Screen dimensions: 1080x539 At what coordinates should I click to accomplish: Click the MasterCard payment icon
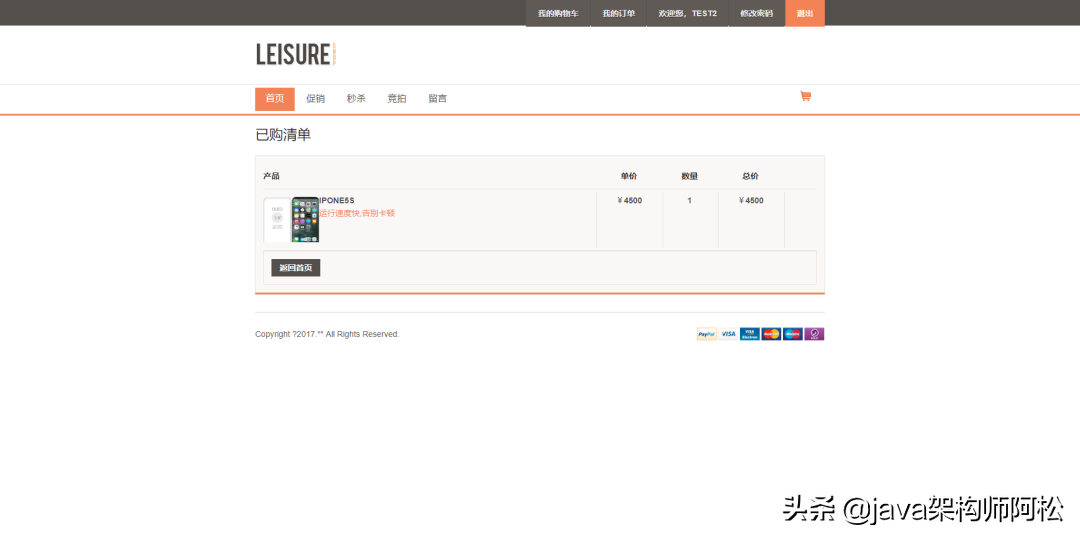tap(771, 334)
